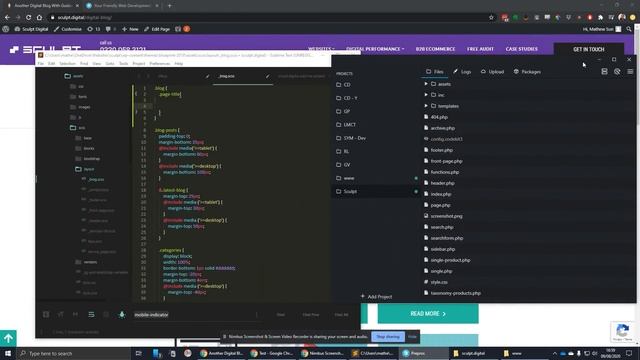Select the LMCT project
The image size is (640, 360).
click(x=376, y=124)
